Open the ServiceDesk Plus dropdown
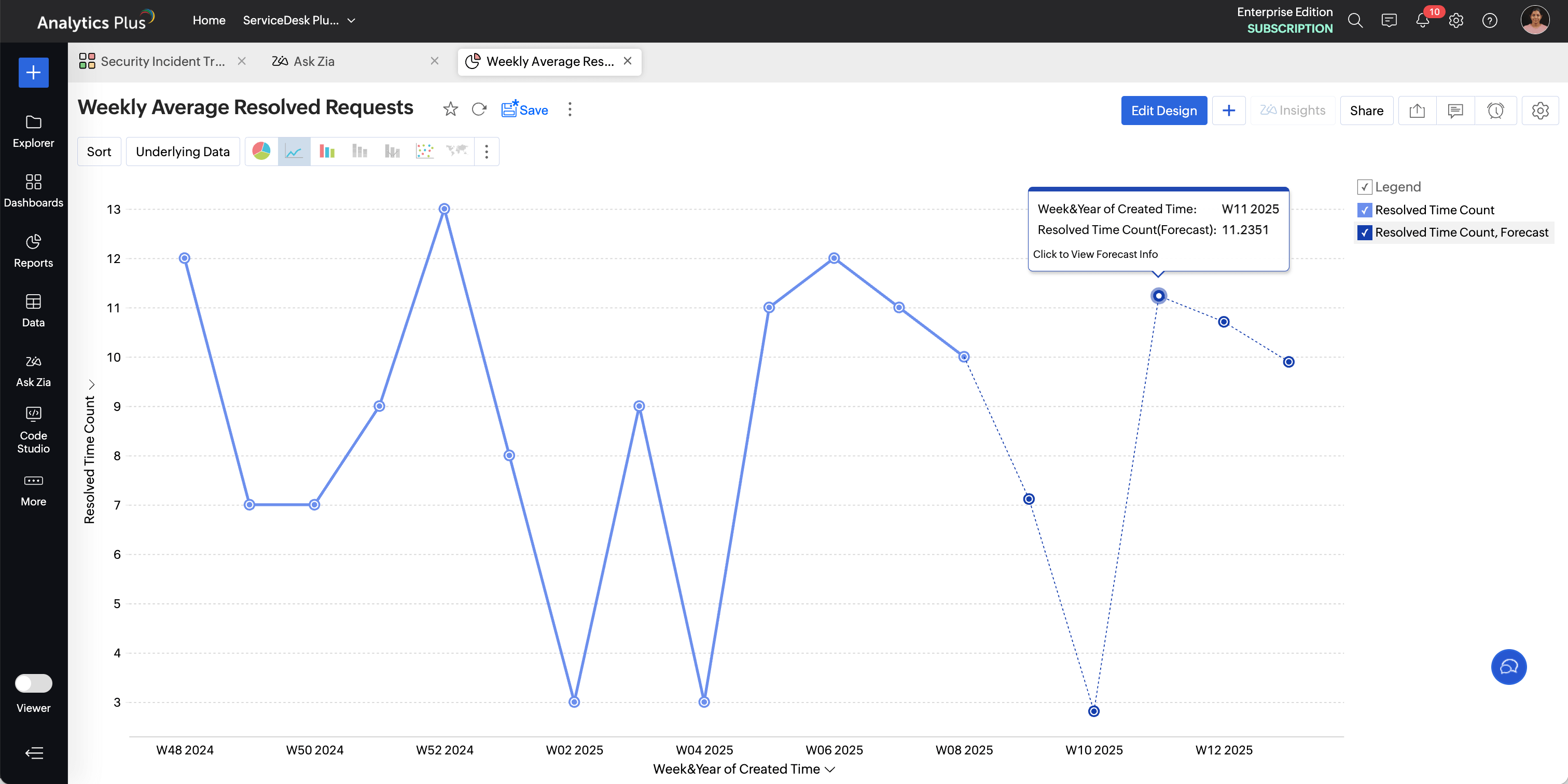 click(298, 20)
